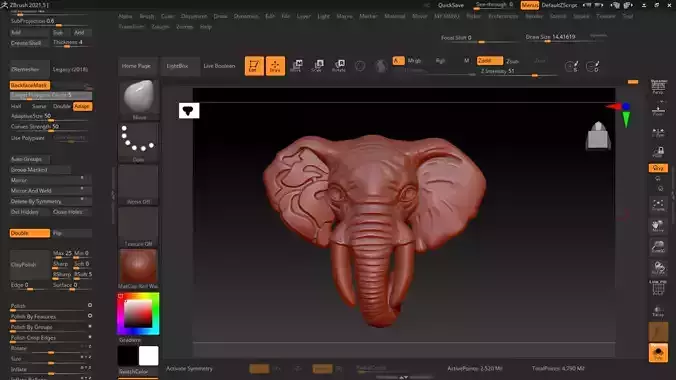The height and width of the screenshot is (380, 676).
Task: Click the camera view cube head icon
Action: [598, 135]
